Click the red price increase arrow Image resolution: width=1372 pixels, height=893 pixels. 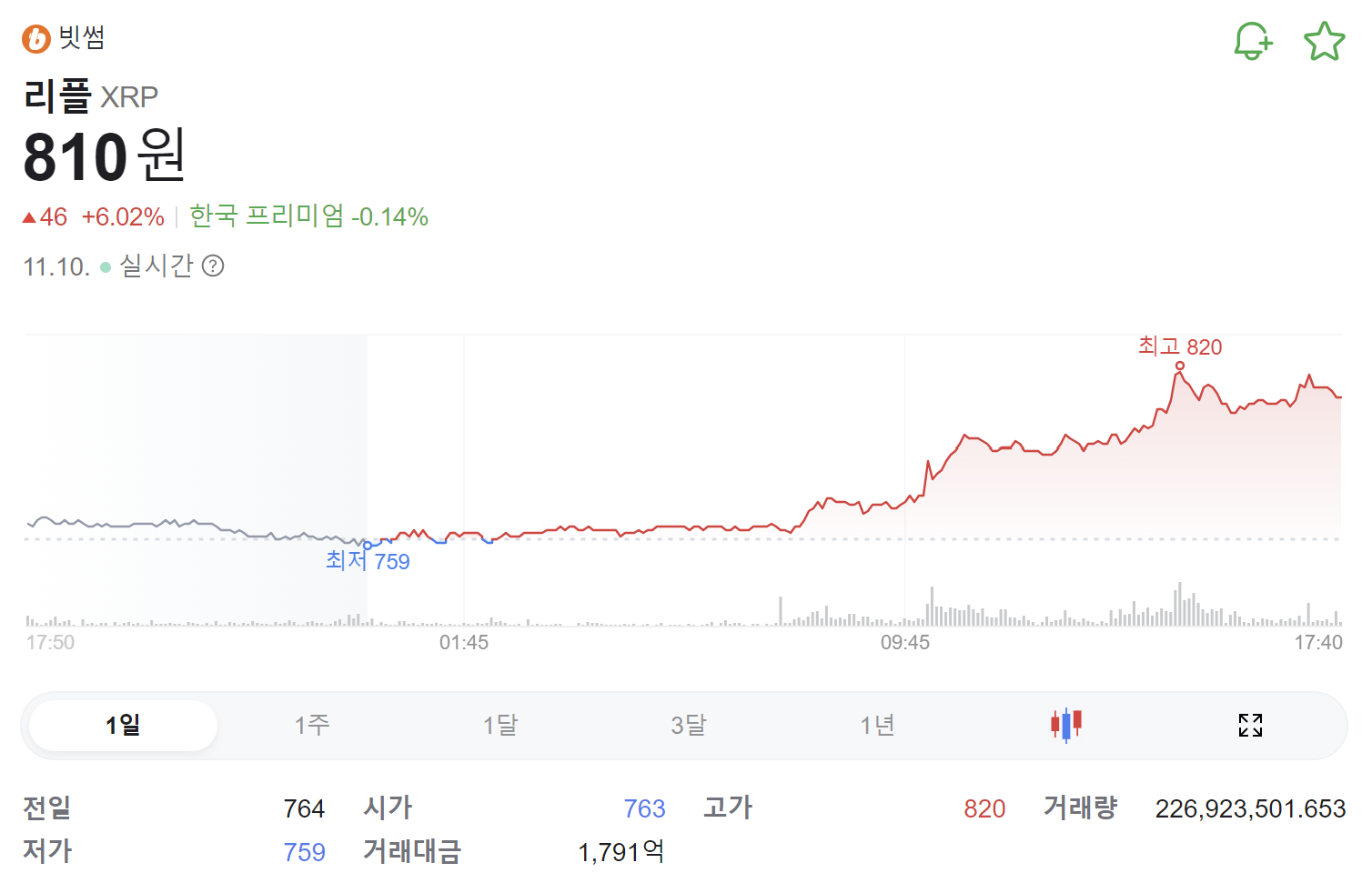coord(30,216)
